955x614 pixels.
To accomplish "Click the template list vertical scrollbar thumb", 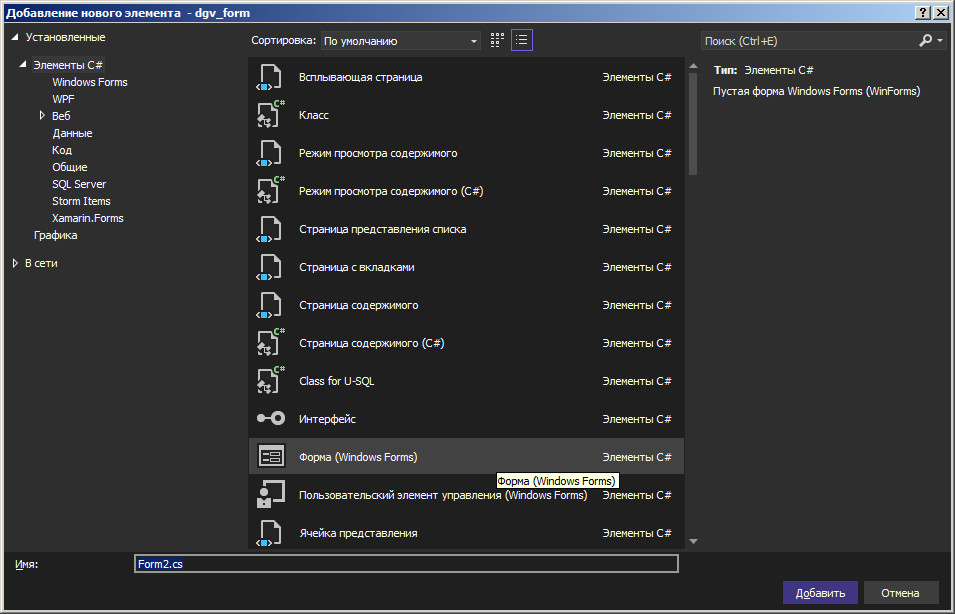I will pos(692,124).
